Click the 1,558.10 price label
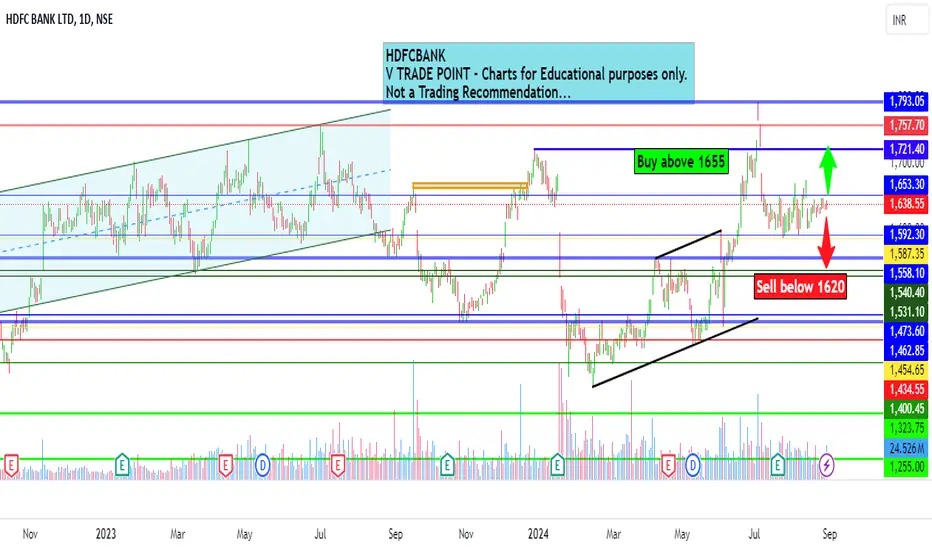932x550 pixels. point(906,274)
